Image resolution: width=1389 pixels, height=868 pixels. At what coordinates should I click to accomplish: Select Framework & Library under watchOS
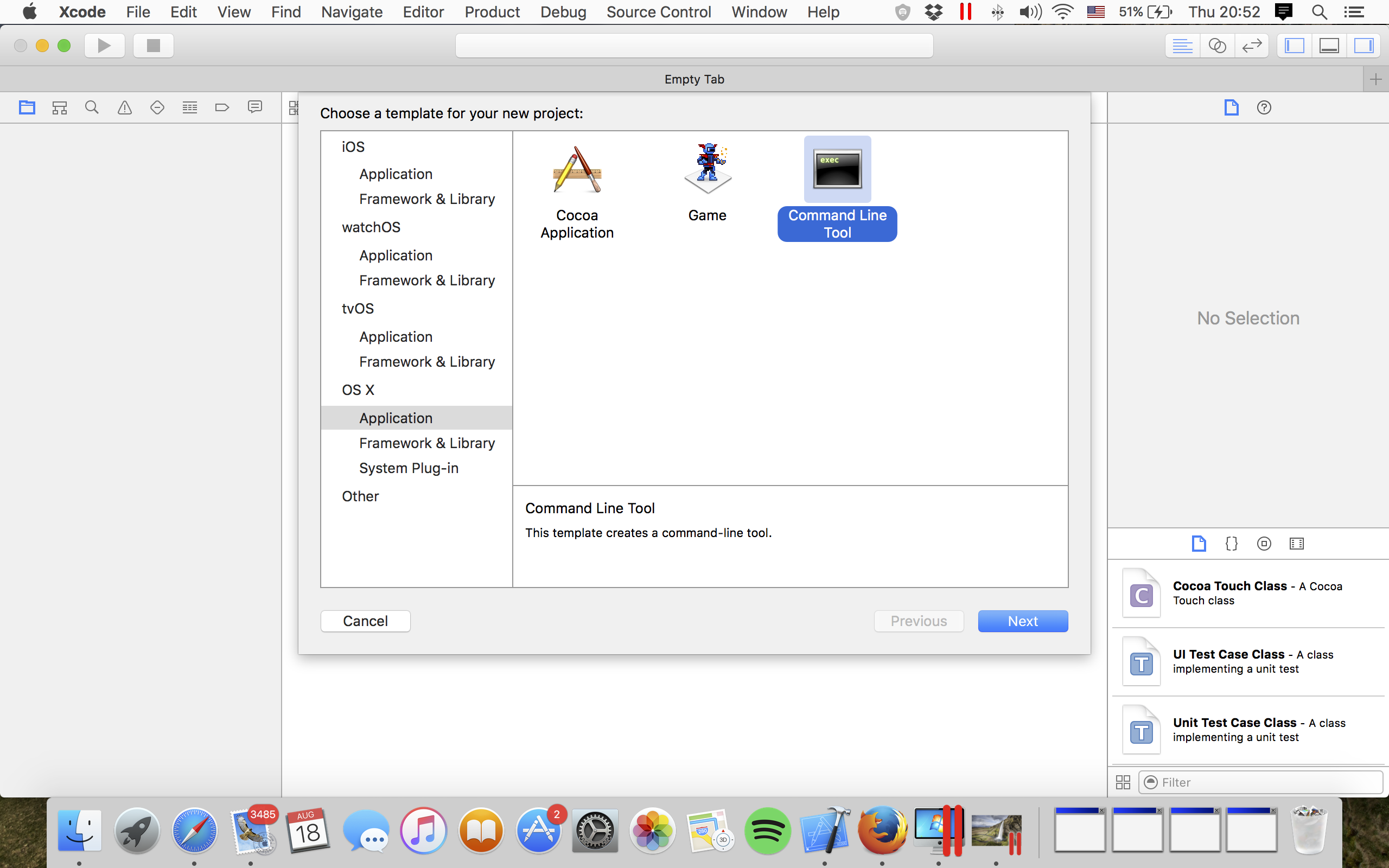[427, 280]
